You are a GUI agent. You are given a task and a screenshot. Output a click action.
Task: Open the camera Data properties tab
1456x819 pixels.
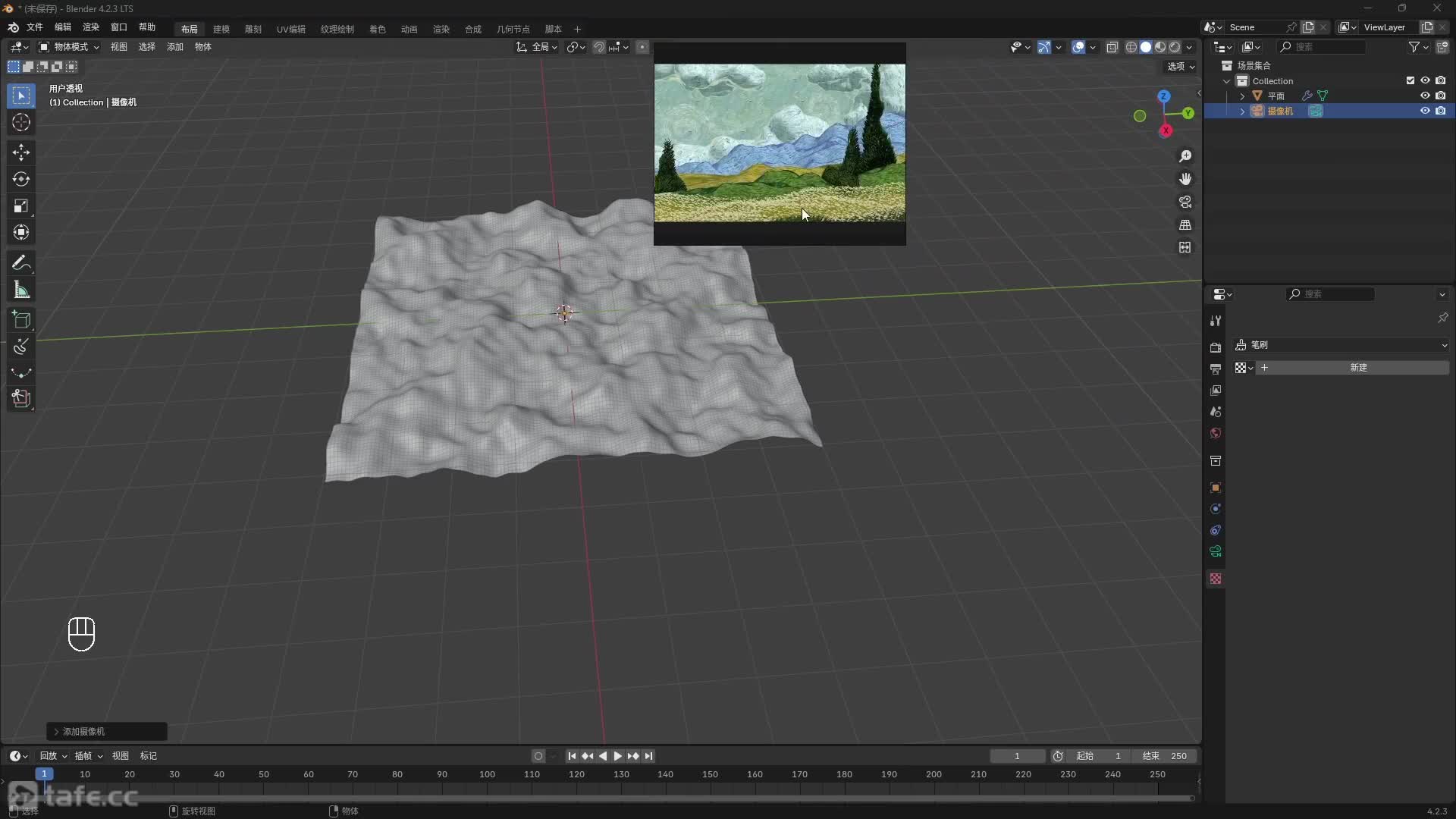pos(1216,551)
